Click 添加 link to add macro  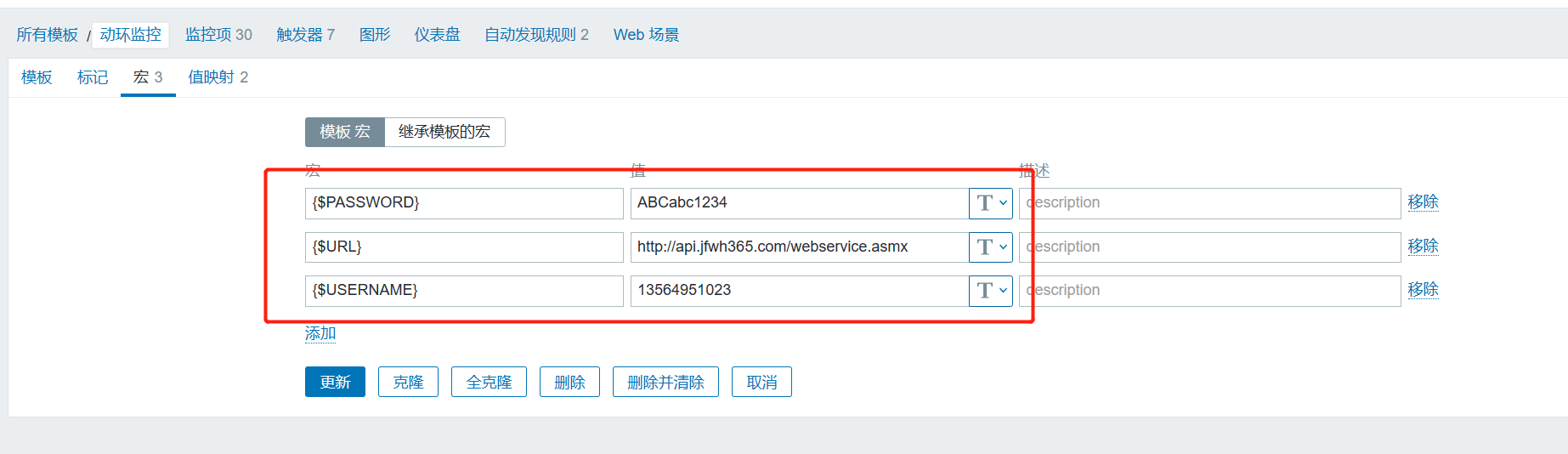click(x=320, y=333)
